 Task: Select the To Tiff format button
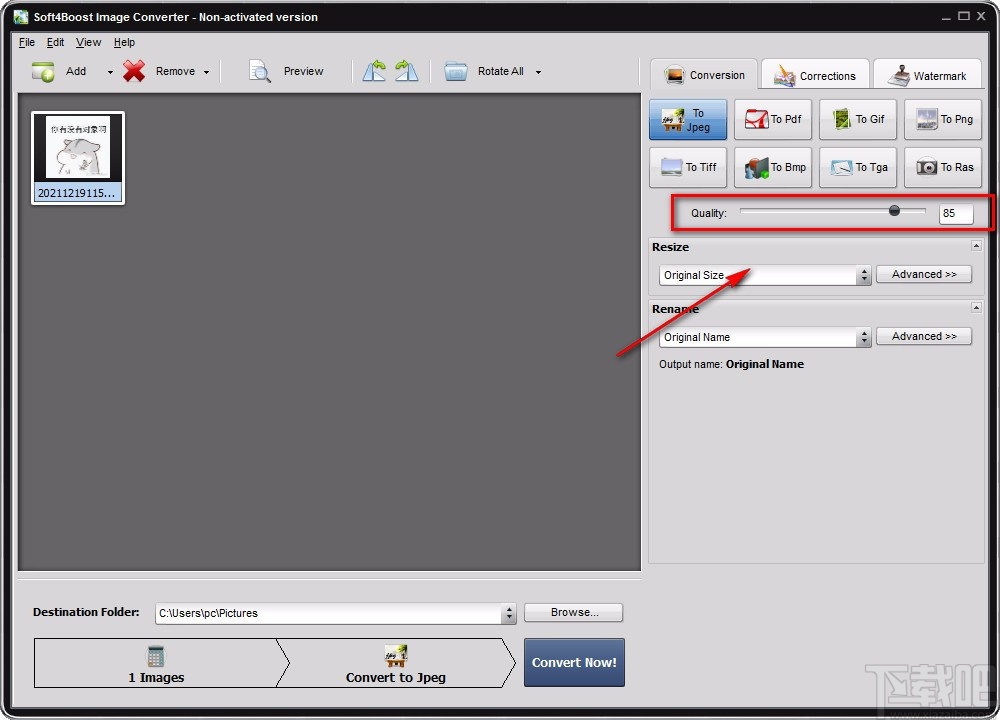point(688,167)
